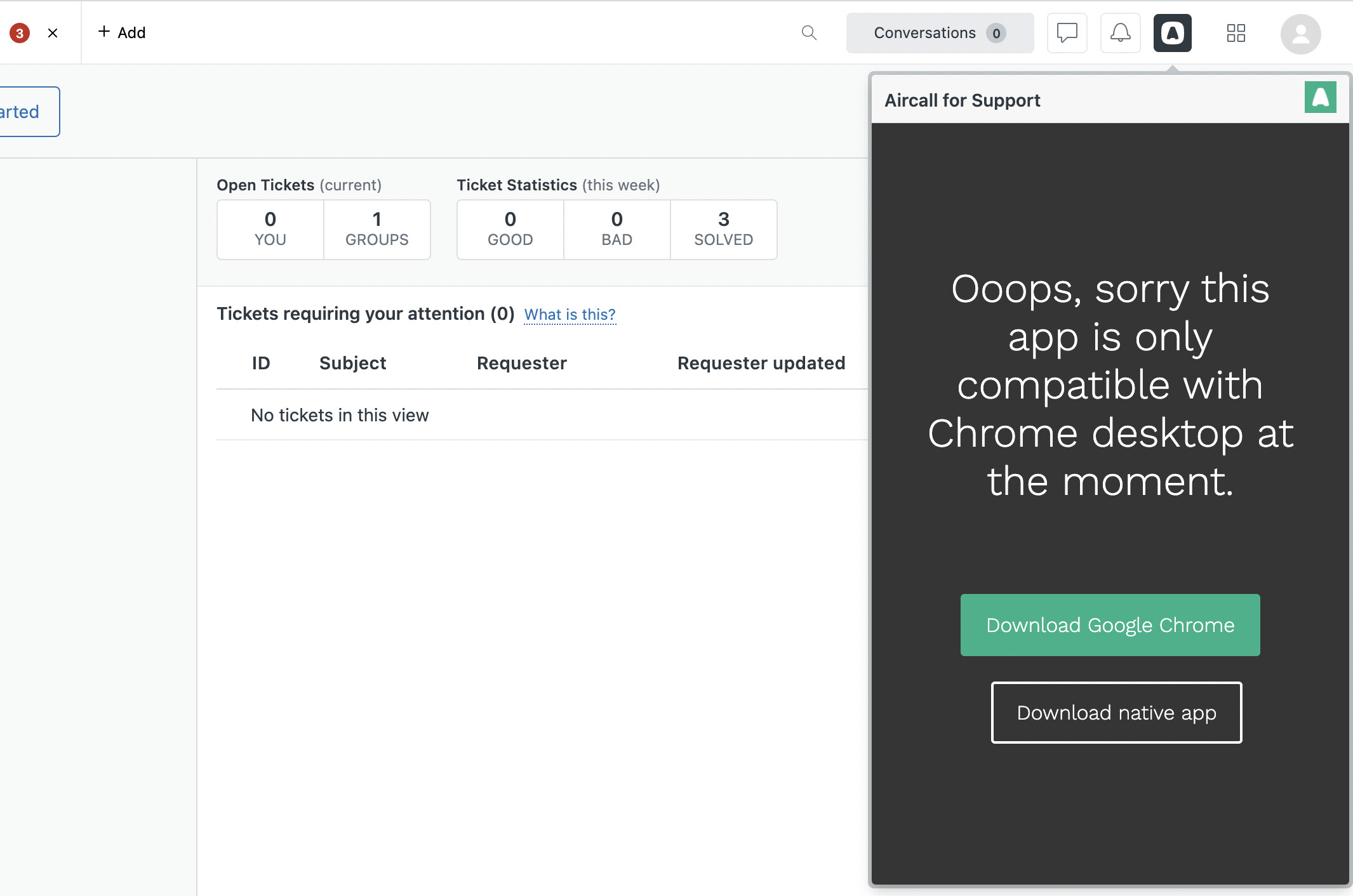The height and width of the screenshot is (896, 1353).
Task: Click the plus Add tab button
Action: (122, 32)
